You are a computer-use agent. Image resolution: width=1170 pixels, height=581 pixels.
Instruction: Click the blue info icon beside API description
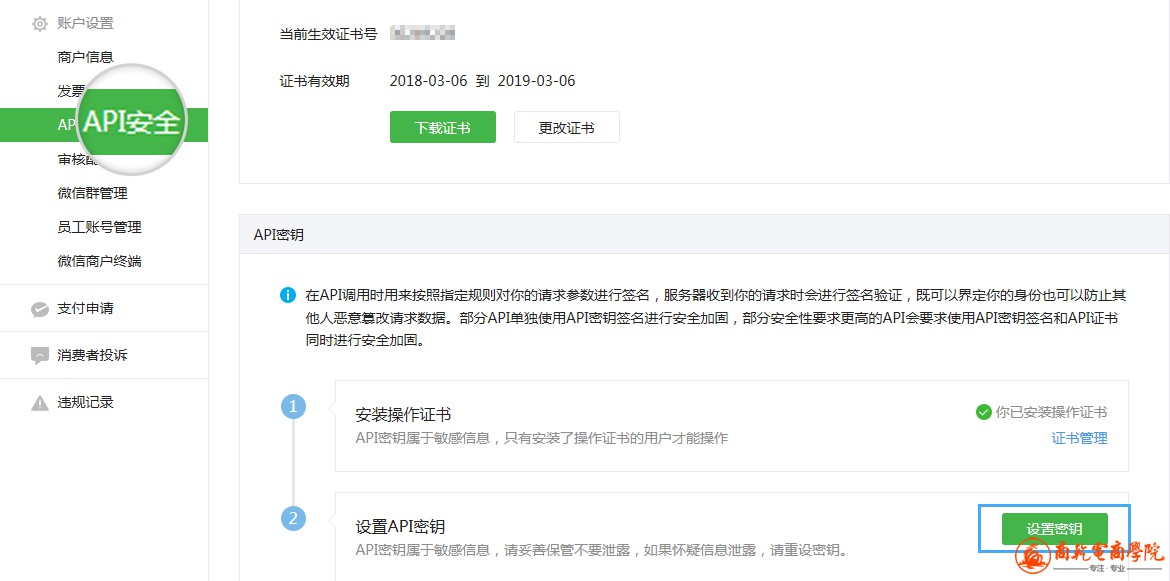click(288, 295)
